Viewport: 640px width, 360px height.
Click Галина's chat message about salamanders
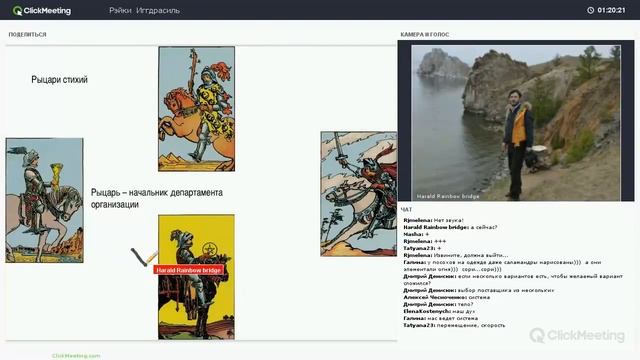502,266
